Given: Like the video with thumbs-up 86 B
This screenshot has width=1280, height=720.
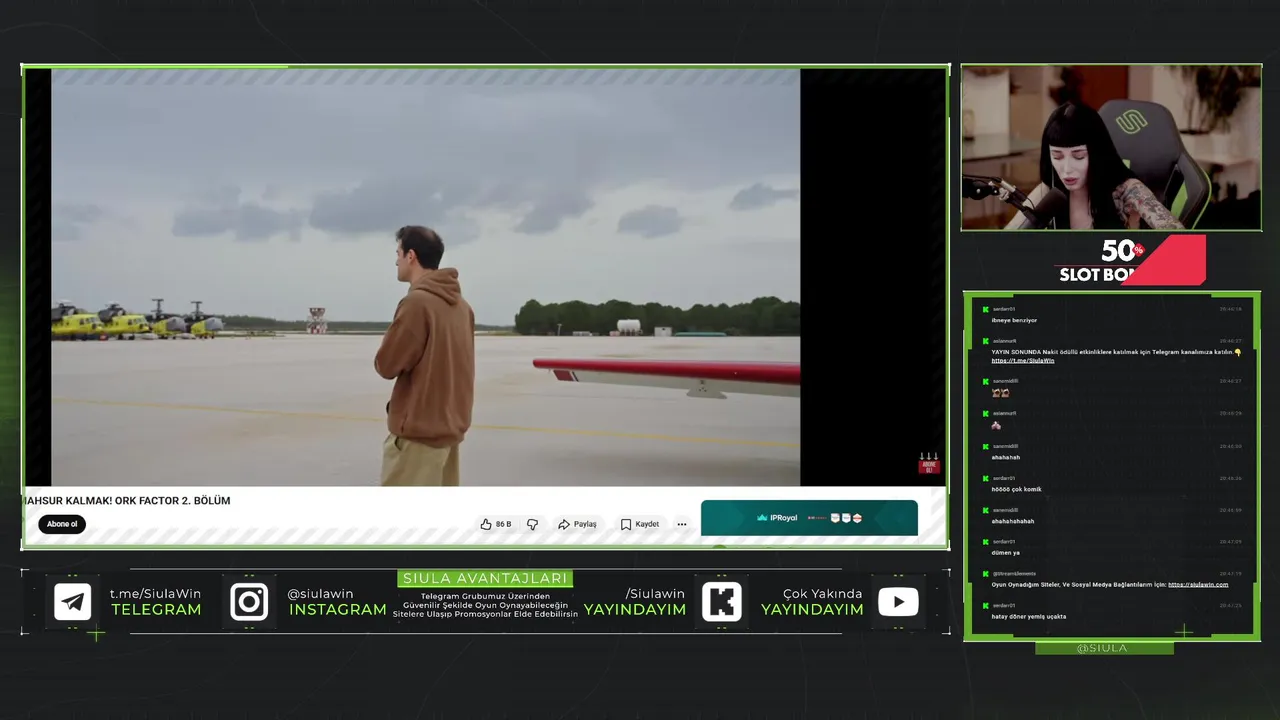Looking at the screenshot, I should (496, 524).
